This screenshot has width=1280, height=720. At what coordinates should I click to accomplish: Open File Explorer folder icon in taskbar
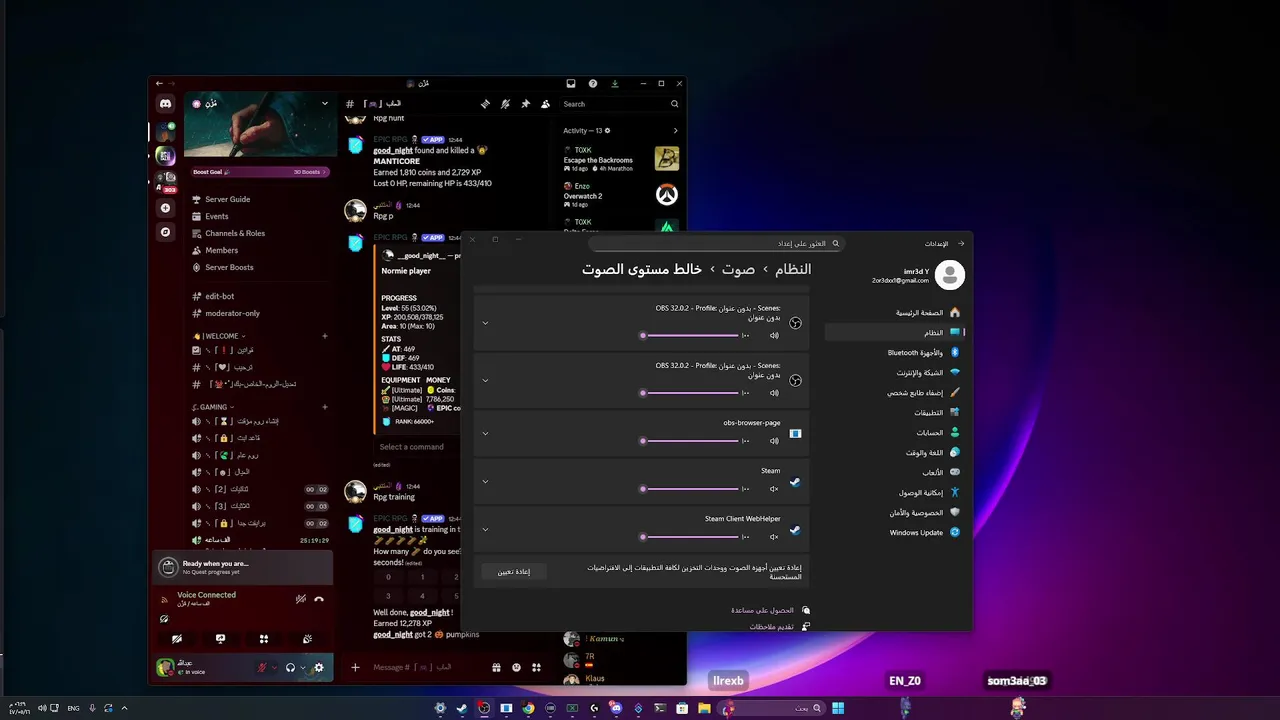[704, 708]
